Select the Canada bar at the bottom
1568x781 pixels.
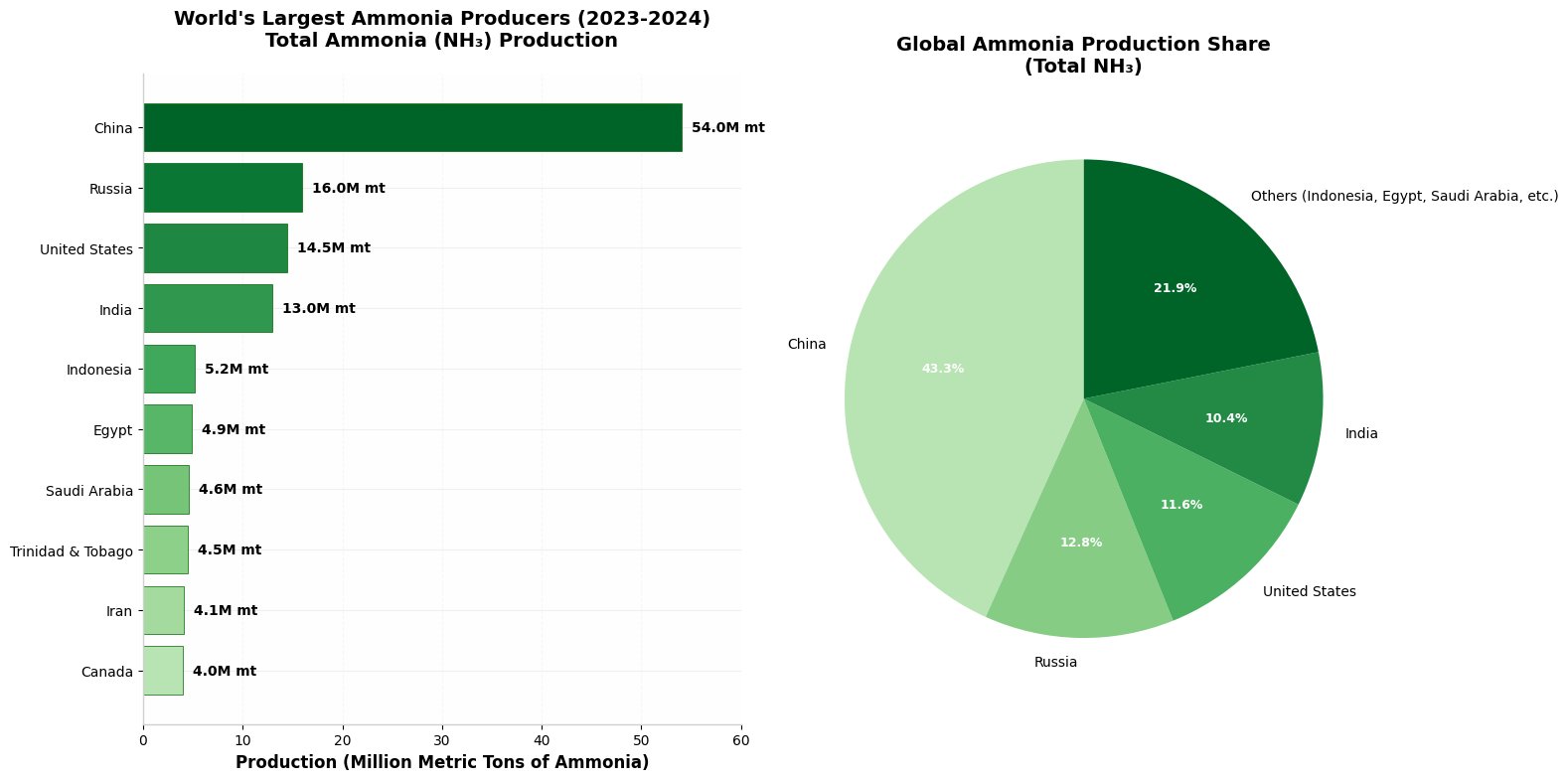163,671
